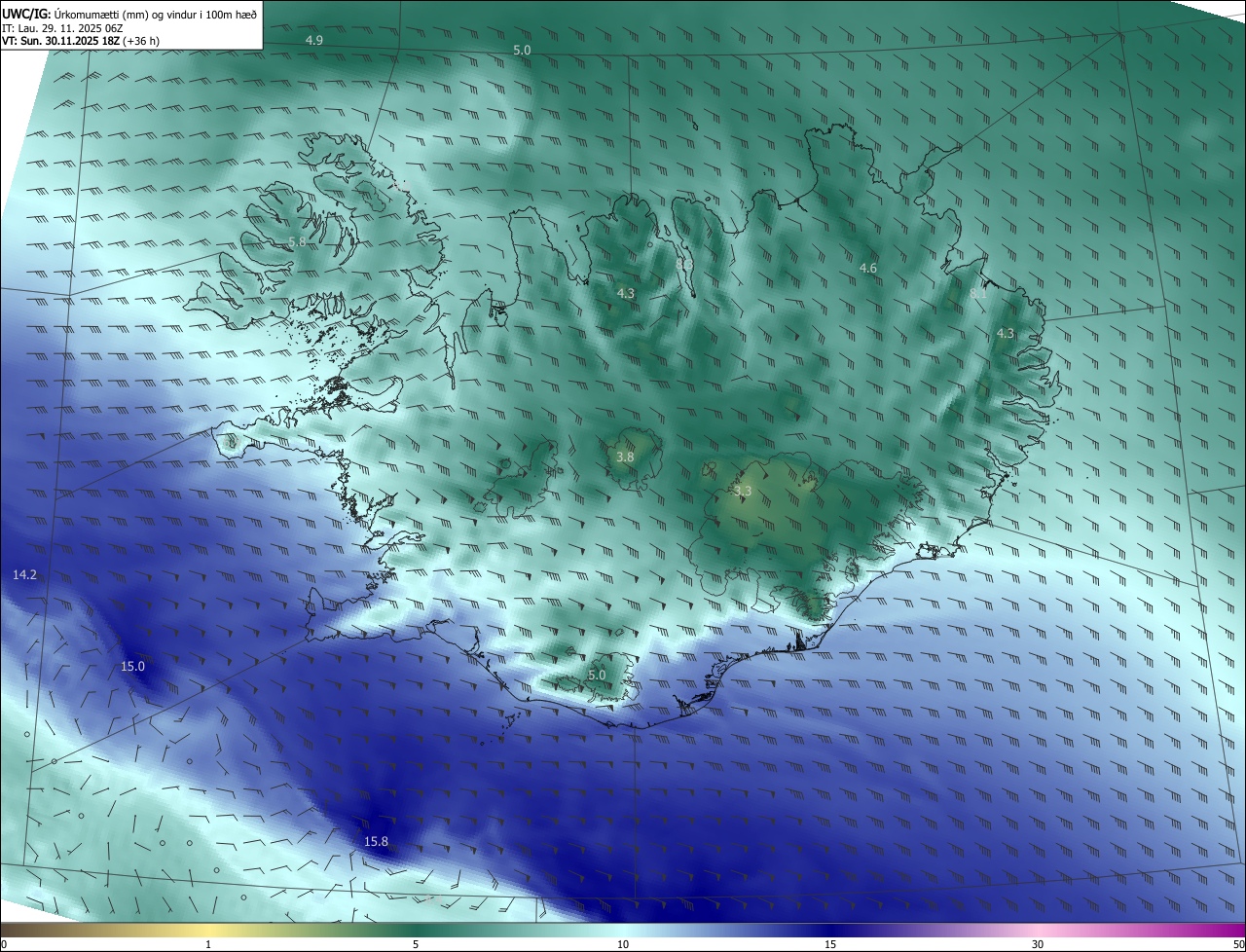
Task: Click the legend tick labeled 1
Action: tap(208, 944)
